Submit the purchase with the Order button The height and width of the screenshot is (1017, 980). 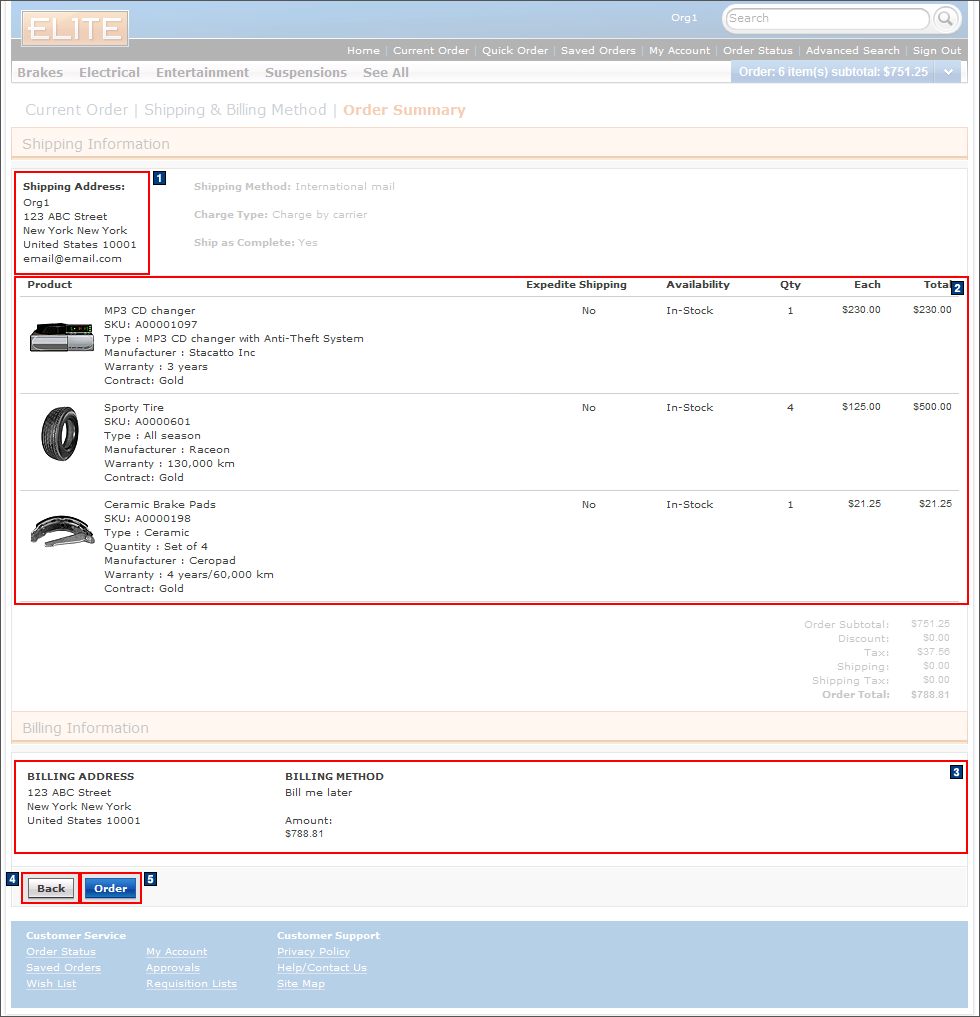(111, 888)
